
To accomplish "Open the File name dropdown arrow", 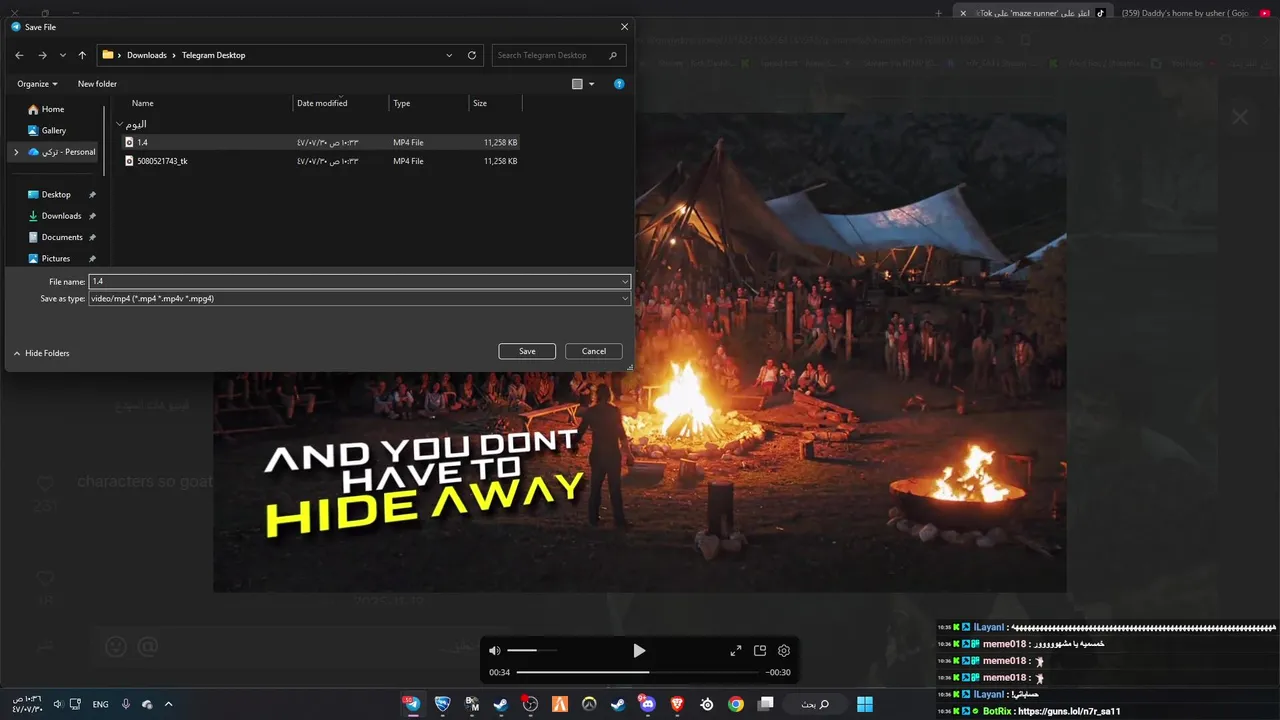I will [625, 282].
